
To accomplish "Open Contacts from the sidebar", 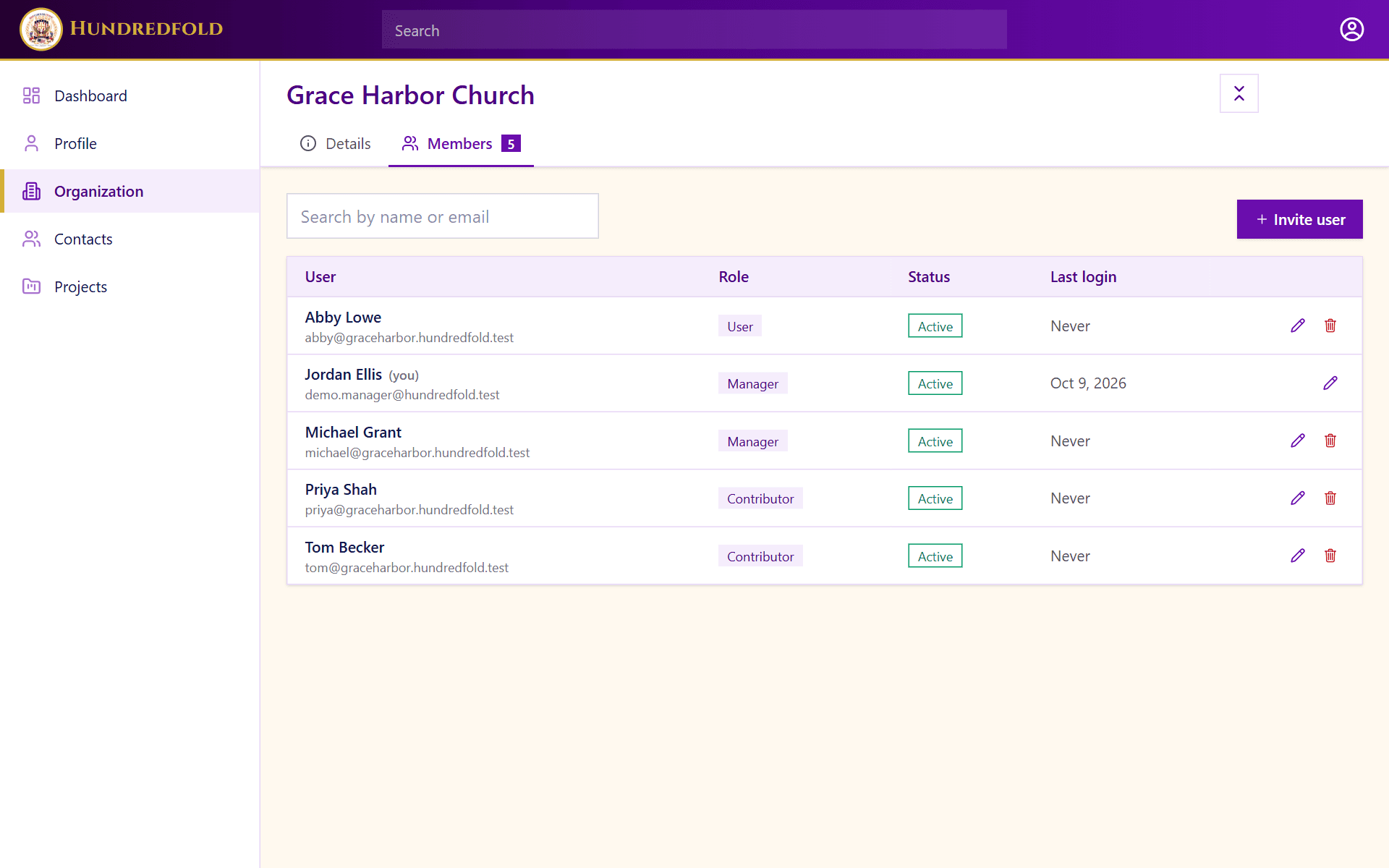I will coord(130,239).
